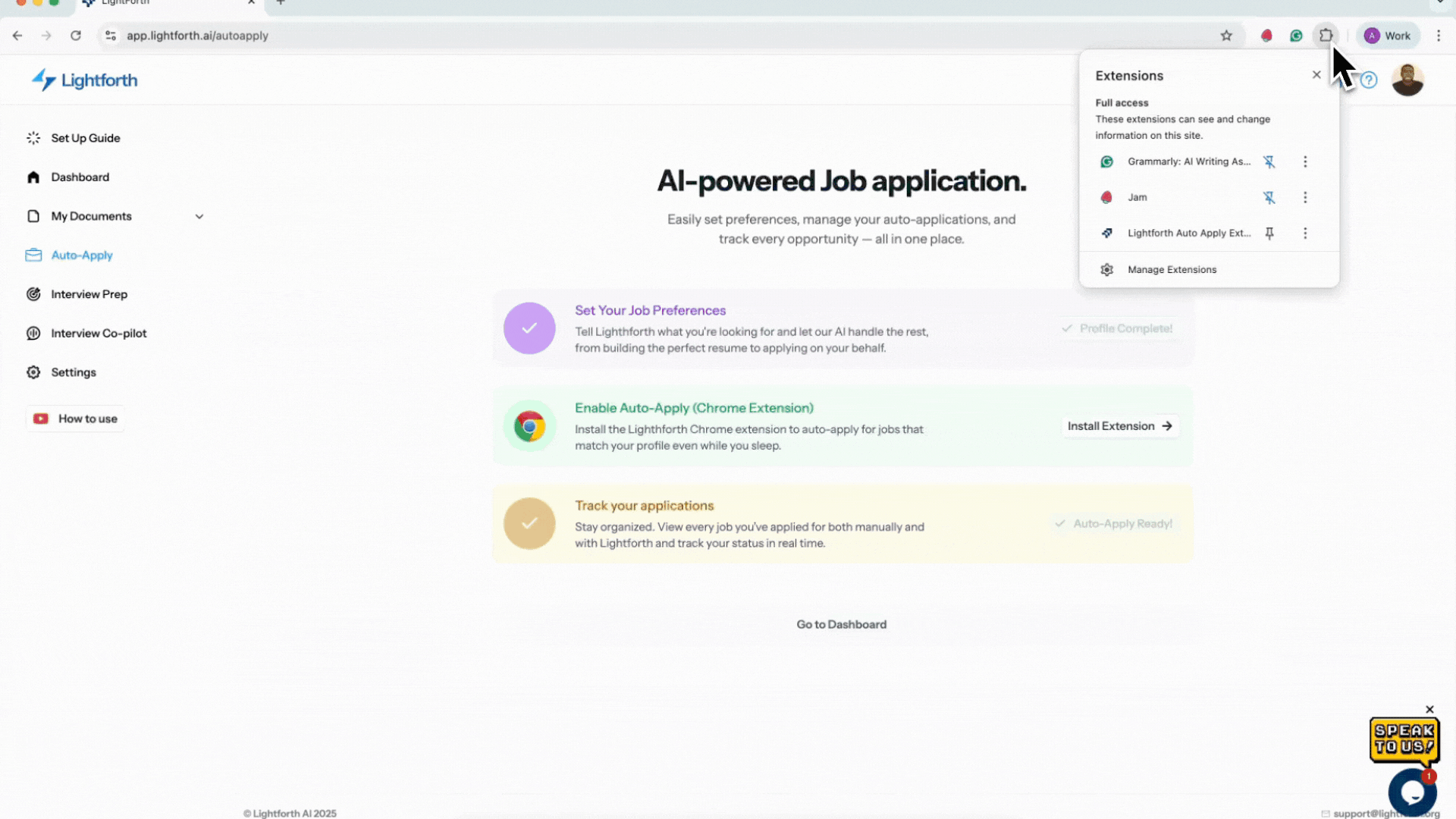This screenshot has width=1456, height=819.
Task: Open Set Up Guide in the sidebar
Action: tap(85, 138)
